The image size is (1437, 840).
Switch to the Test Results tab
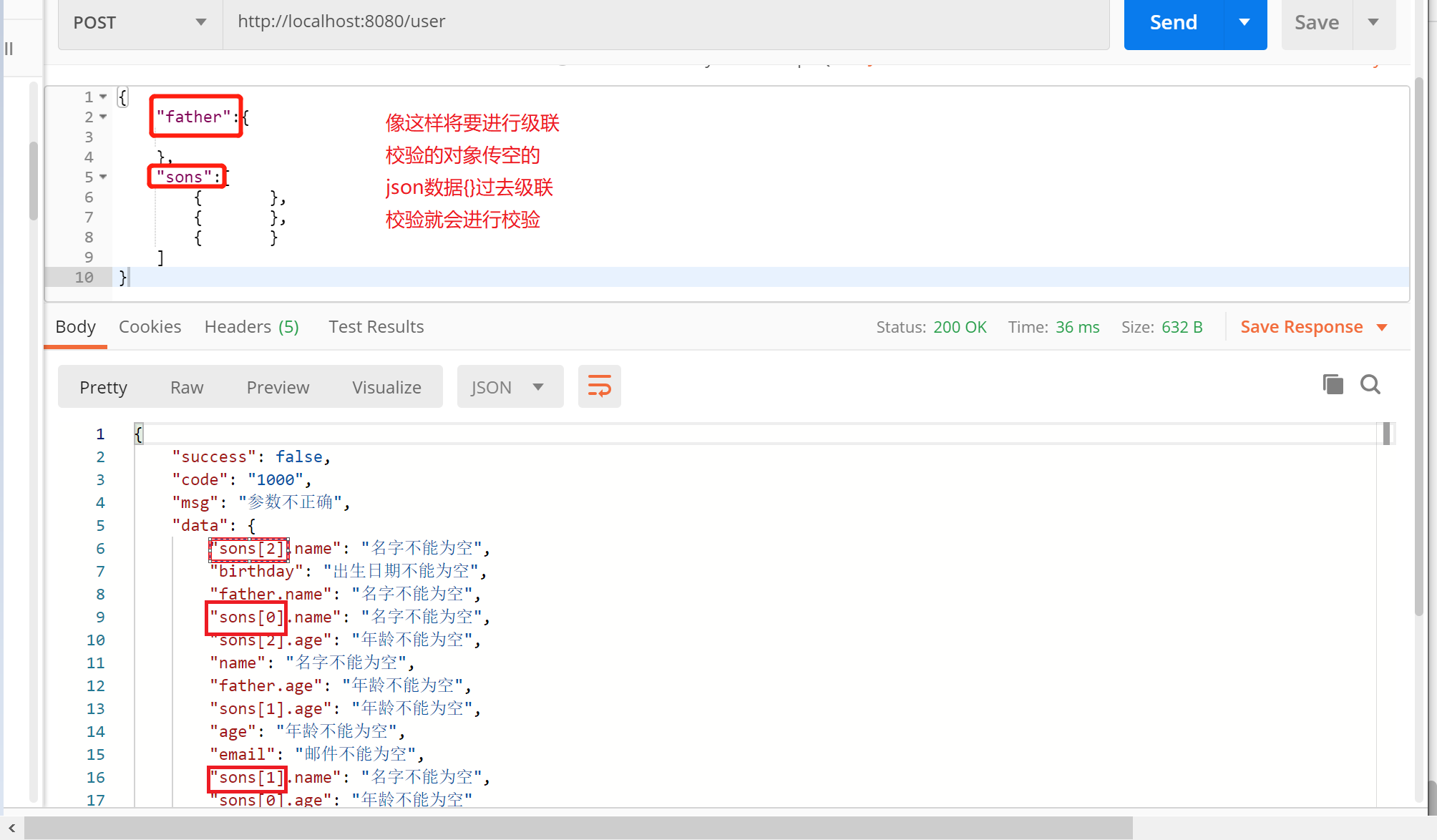376,327
